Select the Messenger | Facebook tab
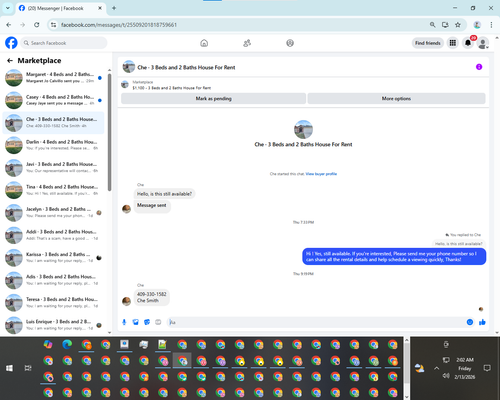500x400 pixels. pos(60,8)
